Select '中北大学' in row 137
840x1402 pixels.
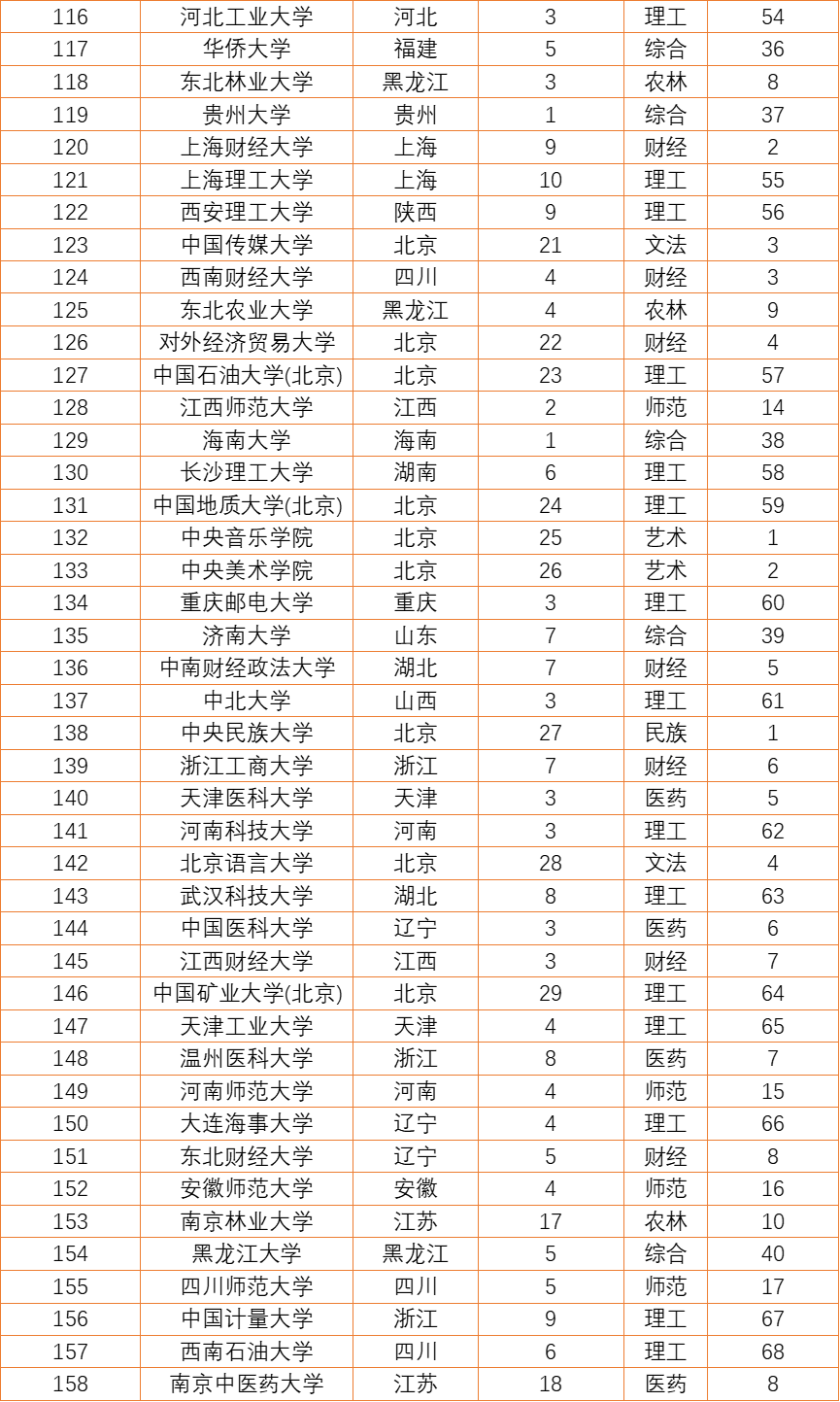[x=247, y=701]
